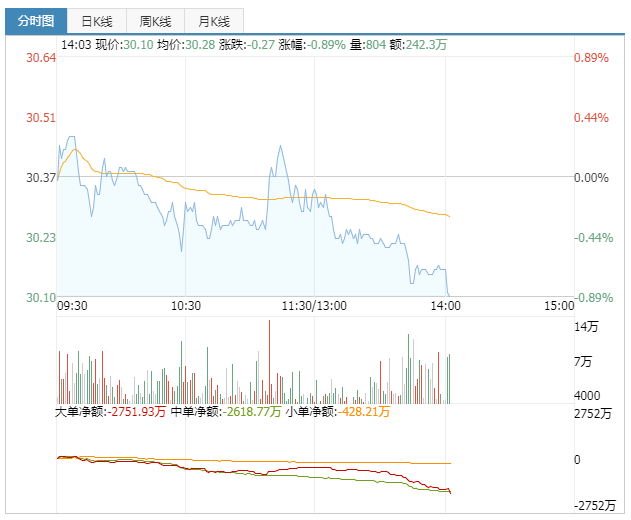Click the 14:00 time axis label
The width and height of the screenshot is (631, 520).
click(445, 306)
